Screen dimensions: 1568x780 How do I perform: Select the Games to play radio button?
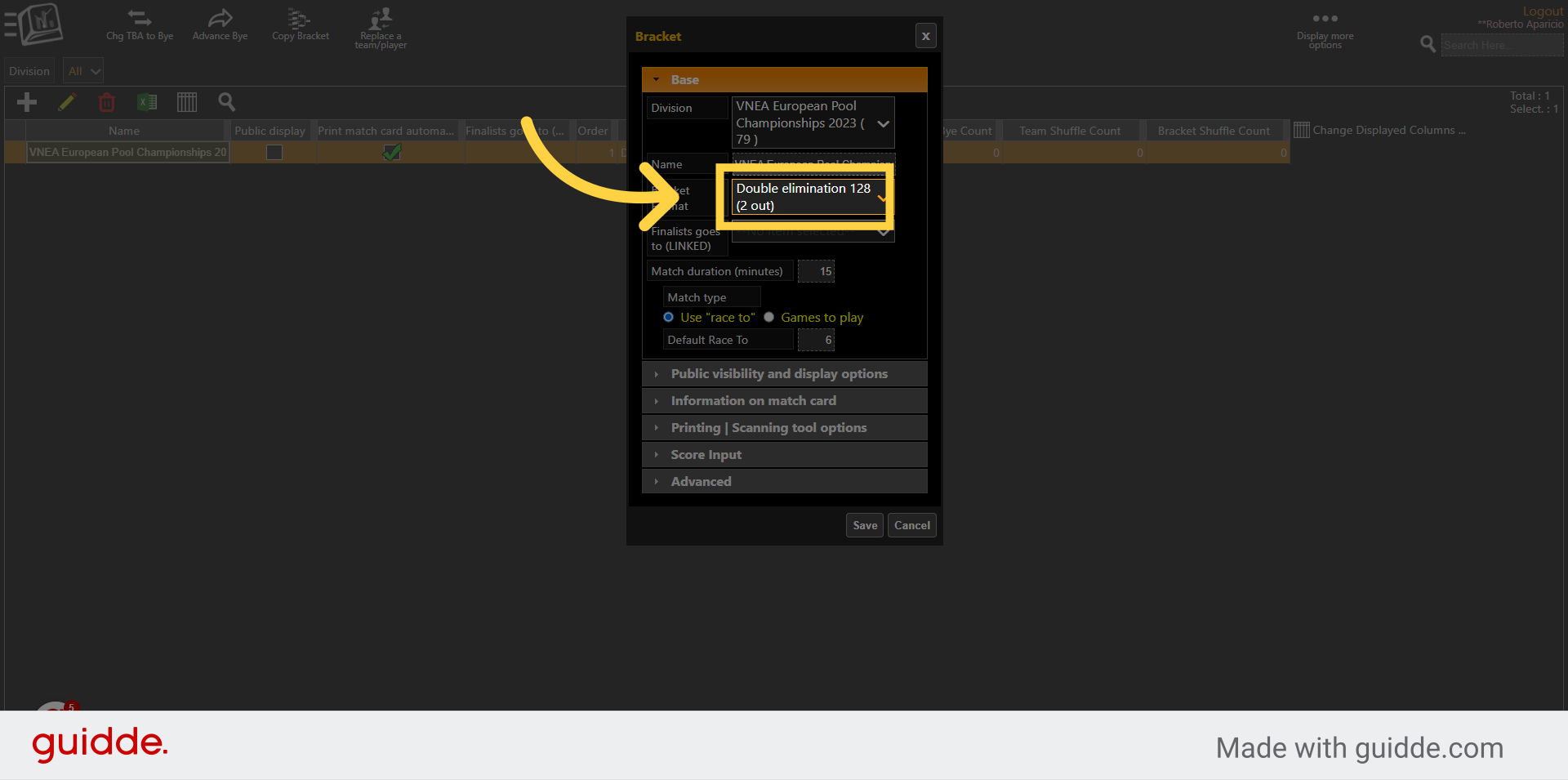click(x=769, y=317)
